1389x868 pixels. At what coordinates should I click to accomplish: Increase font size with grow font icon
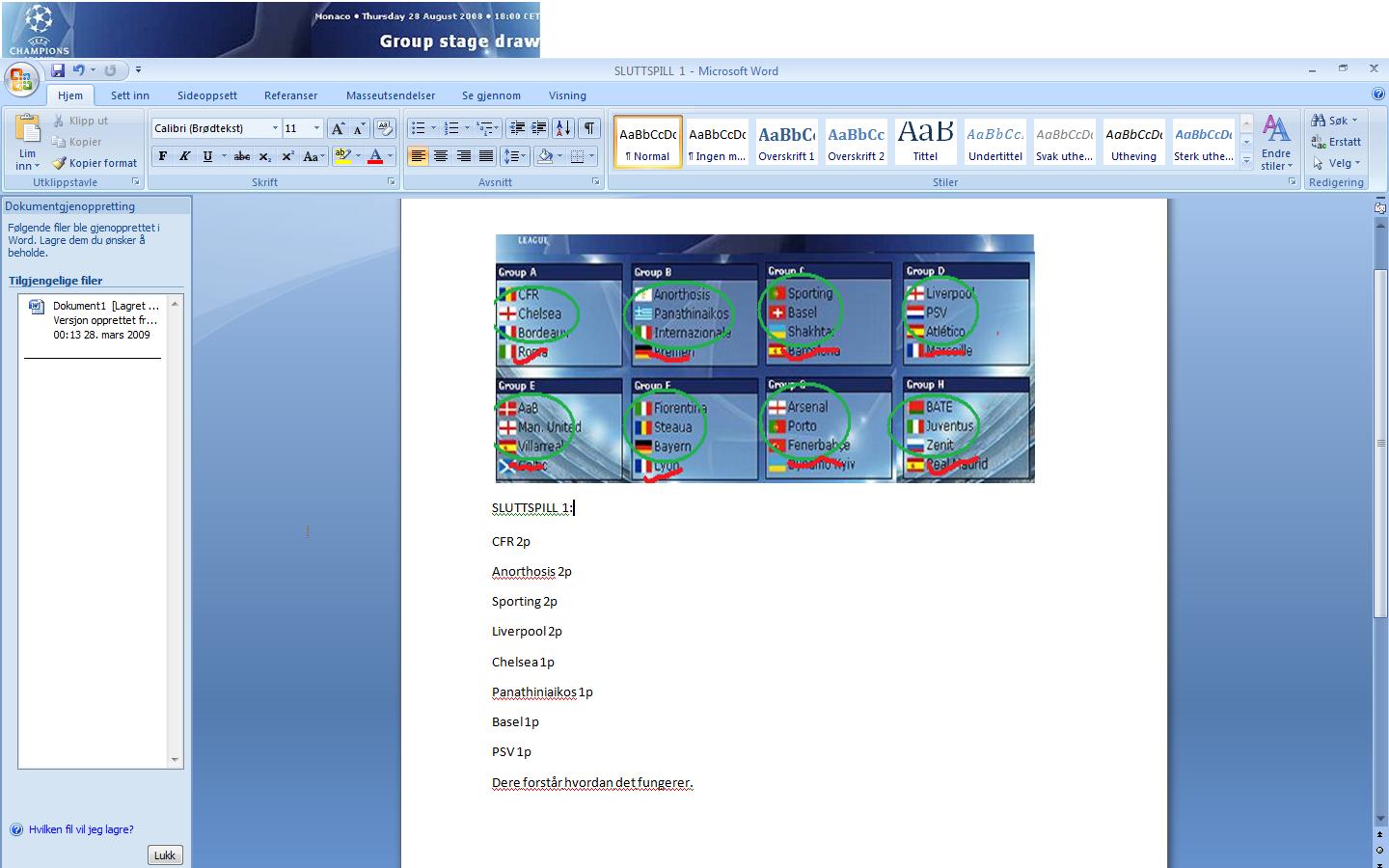point(338,128)
